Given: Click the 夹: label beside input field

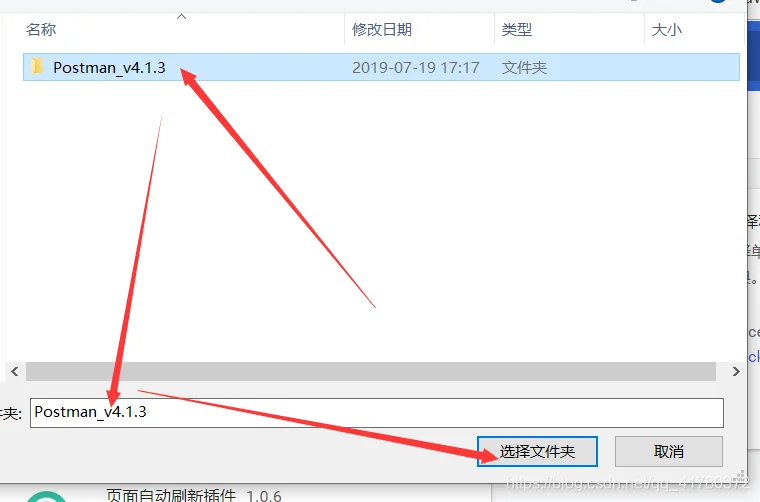Looking at the screenshot, I should (11, 414).
